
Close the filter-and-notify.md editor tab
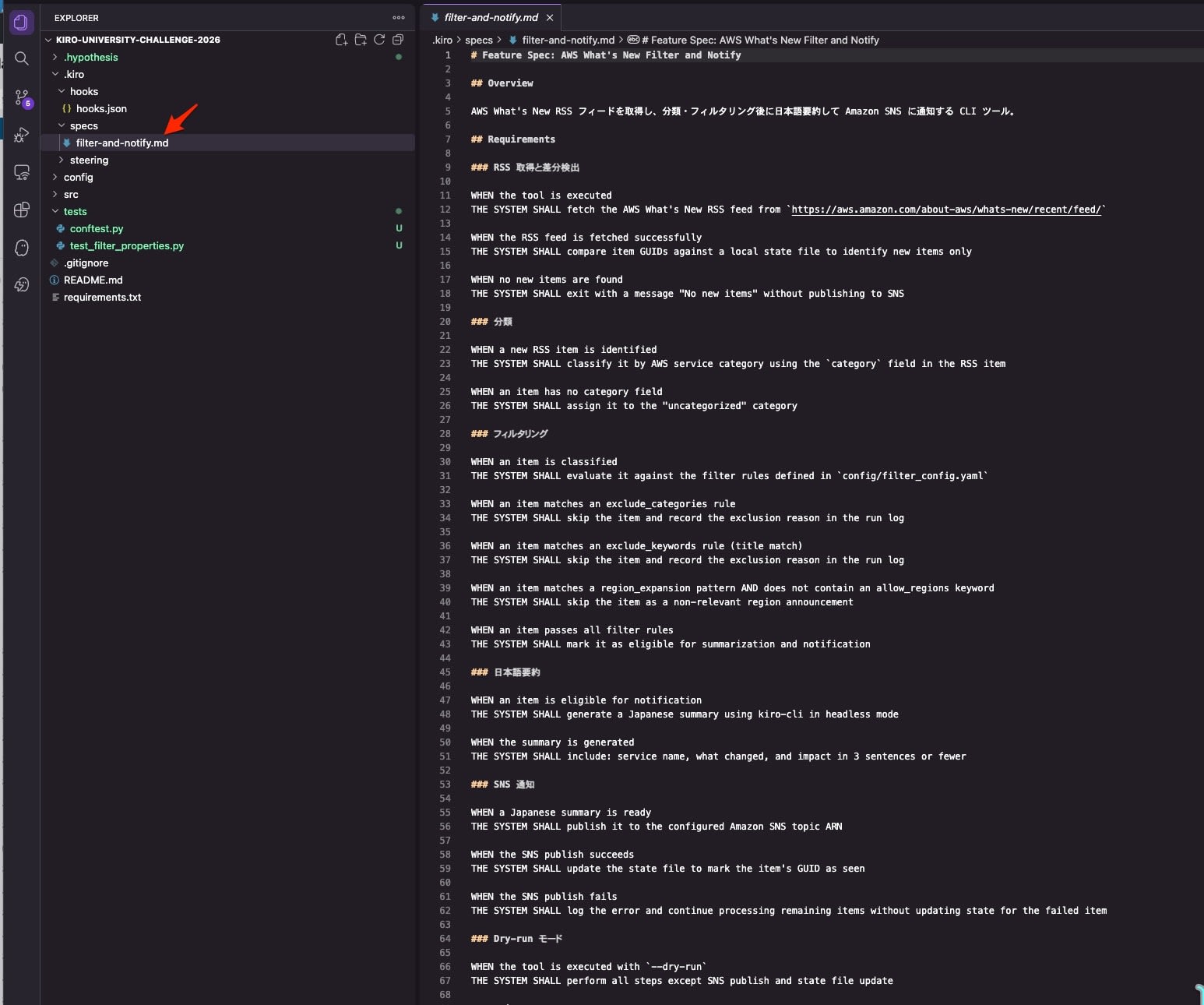coord(550,17)
